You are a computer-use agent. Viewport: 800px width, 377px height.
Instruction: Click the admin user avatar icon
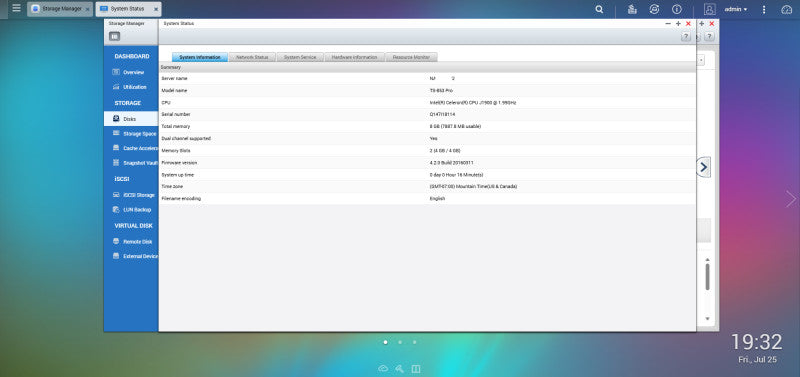point(710,9)
